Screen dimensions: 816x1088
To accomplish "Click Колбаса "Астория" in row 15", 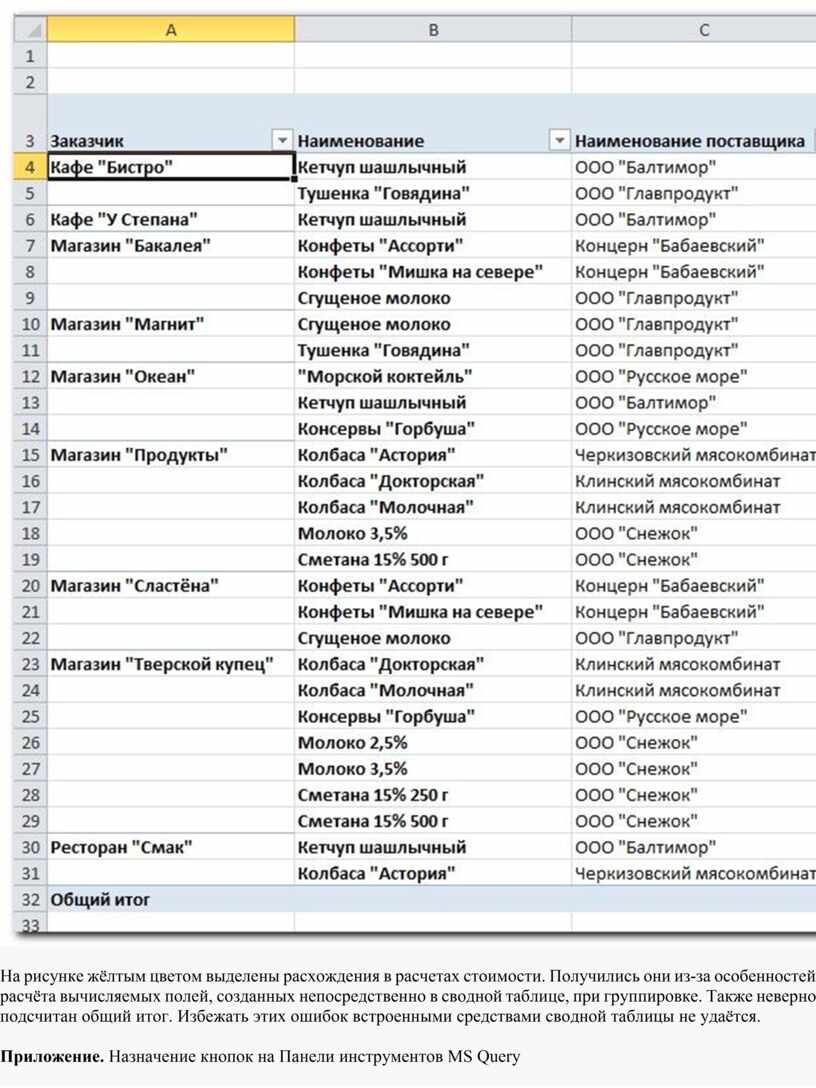I will (x=433, y=455).
